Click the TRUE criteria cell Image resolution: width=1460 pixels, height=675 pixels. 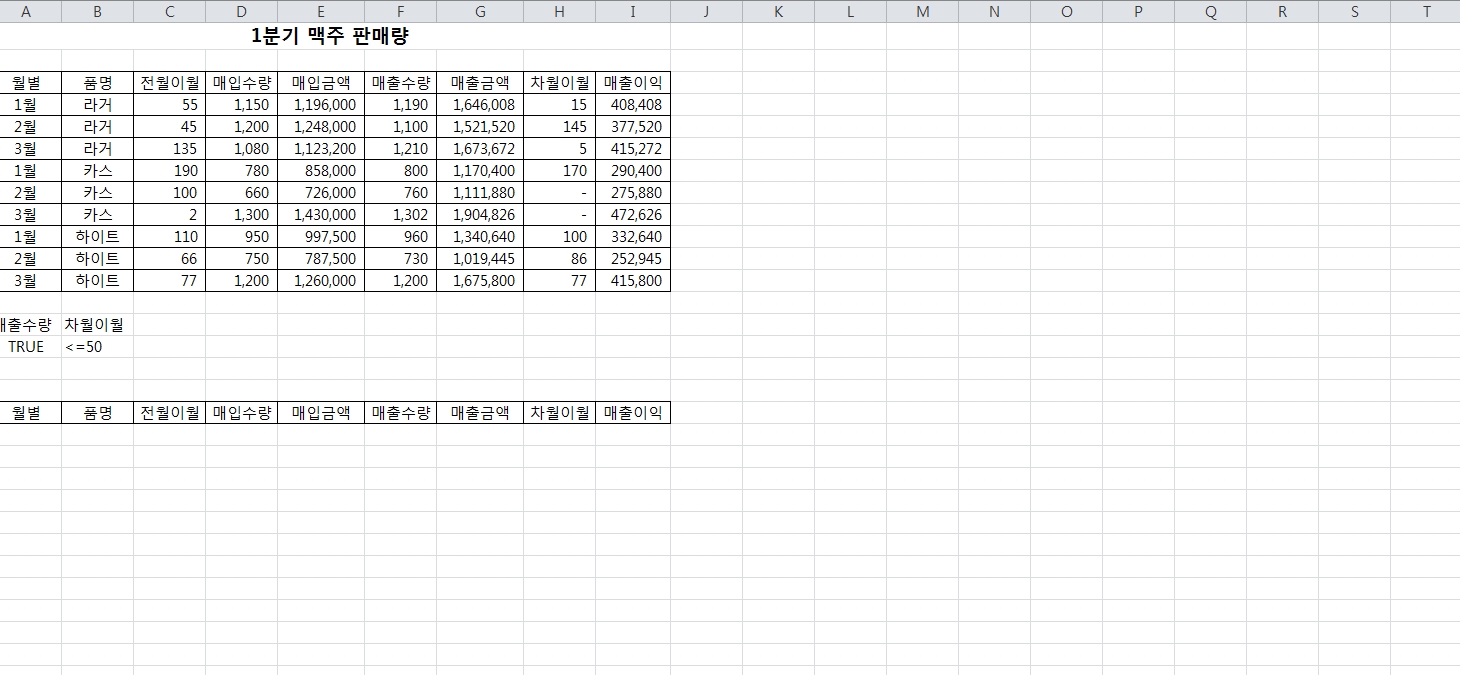click(26, 347)
